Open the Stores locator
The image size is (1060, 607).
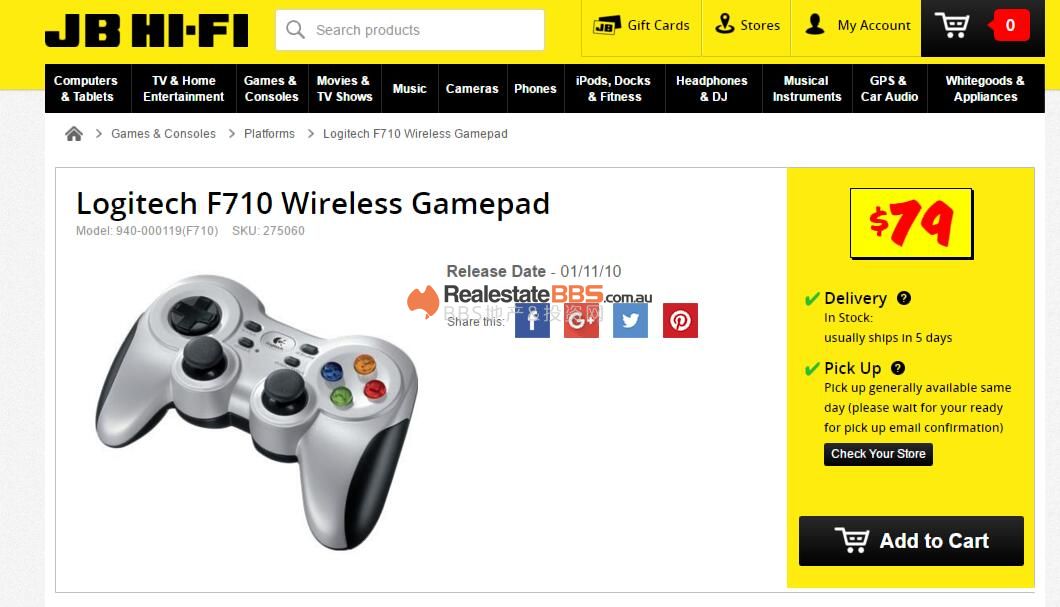click(x=746, y=26)
